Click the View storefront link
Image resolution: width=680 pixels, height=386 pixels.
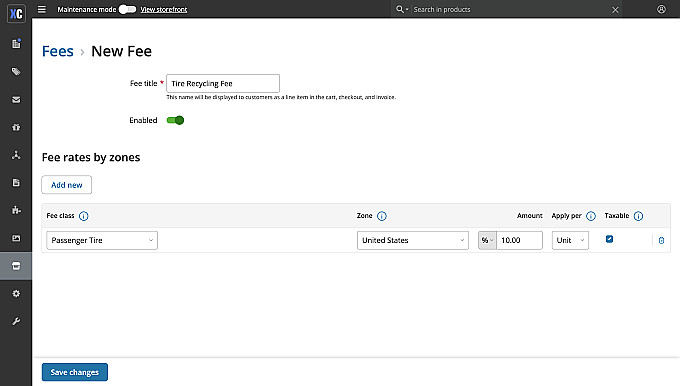pos(163,10)
